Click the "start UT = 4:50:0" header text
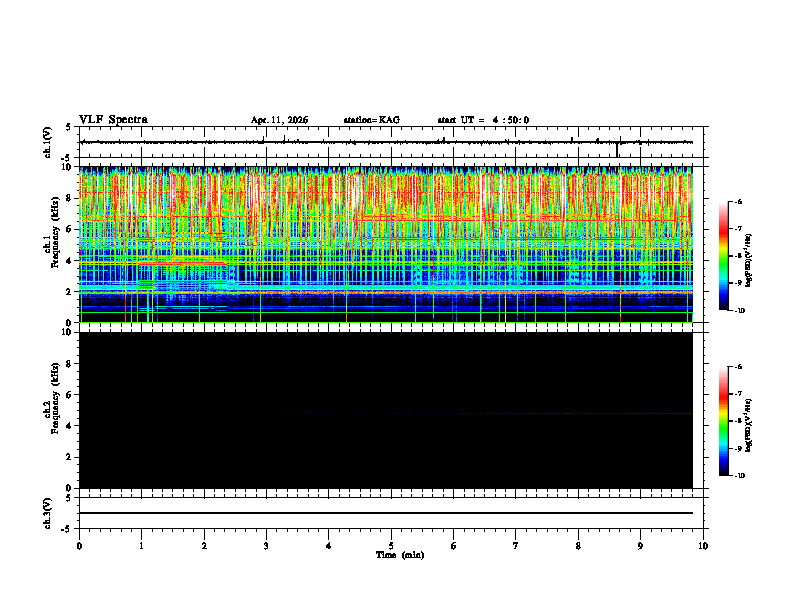Screen dimensions: 792x612 pos(483,120)
